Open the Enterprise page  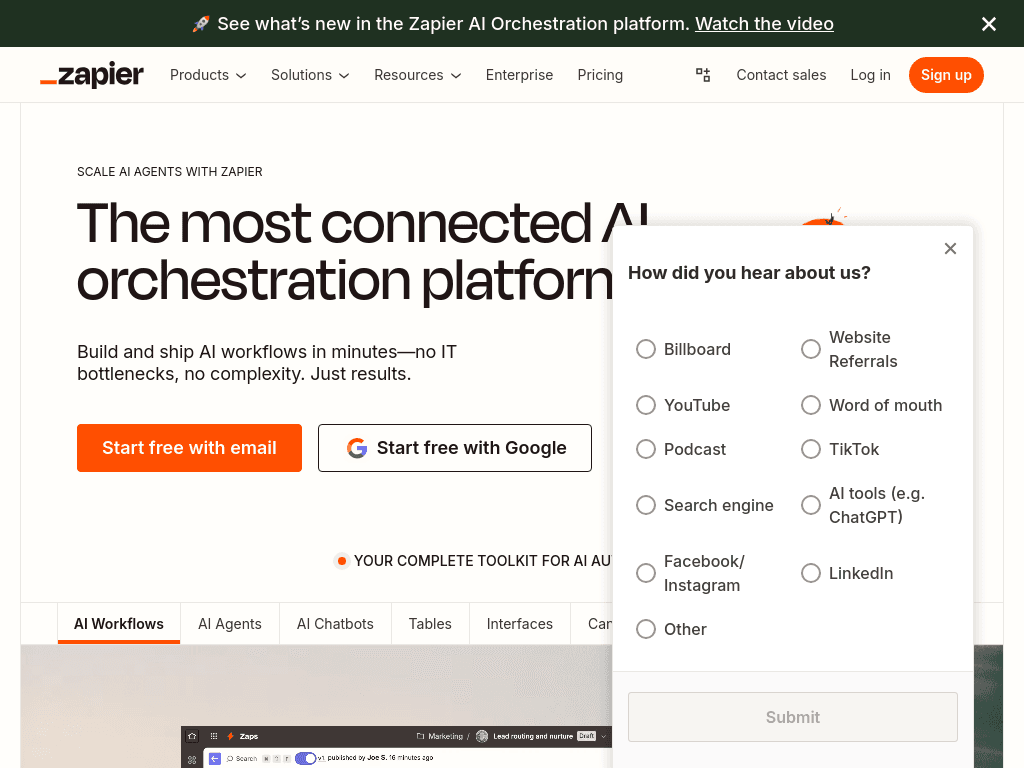coord(519,75)
